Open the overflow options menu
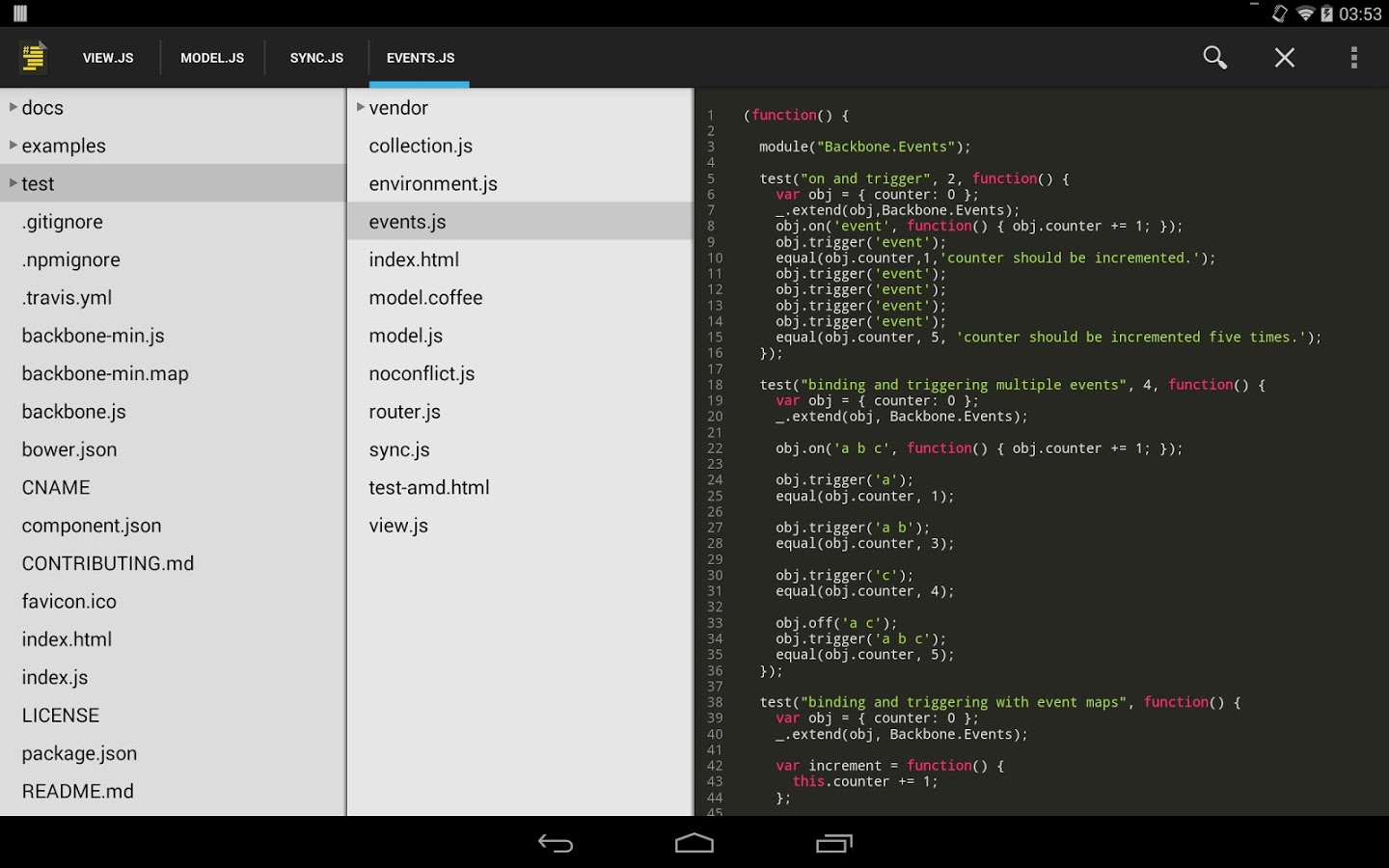 click(x=1354, y=57)
